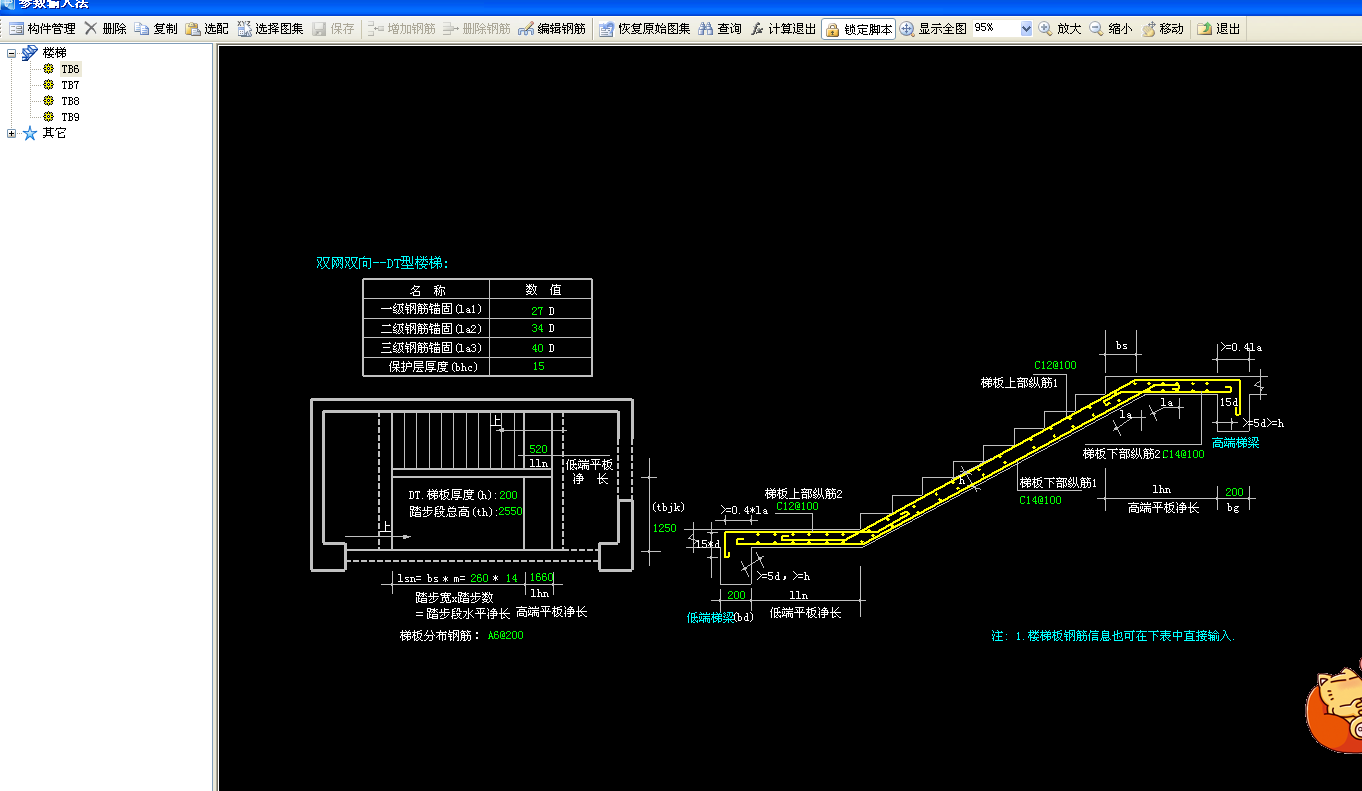Edit 踏步段总高 value 2550
This screenshot has width=1362, height=791.
pyautogui.click(x=509, y=511)
